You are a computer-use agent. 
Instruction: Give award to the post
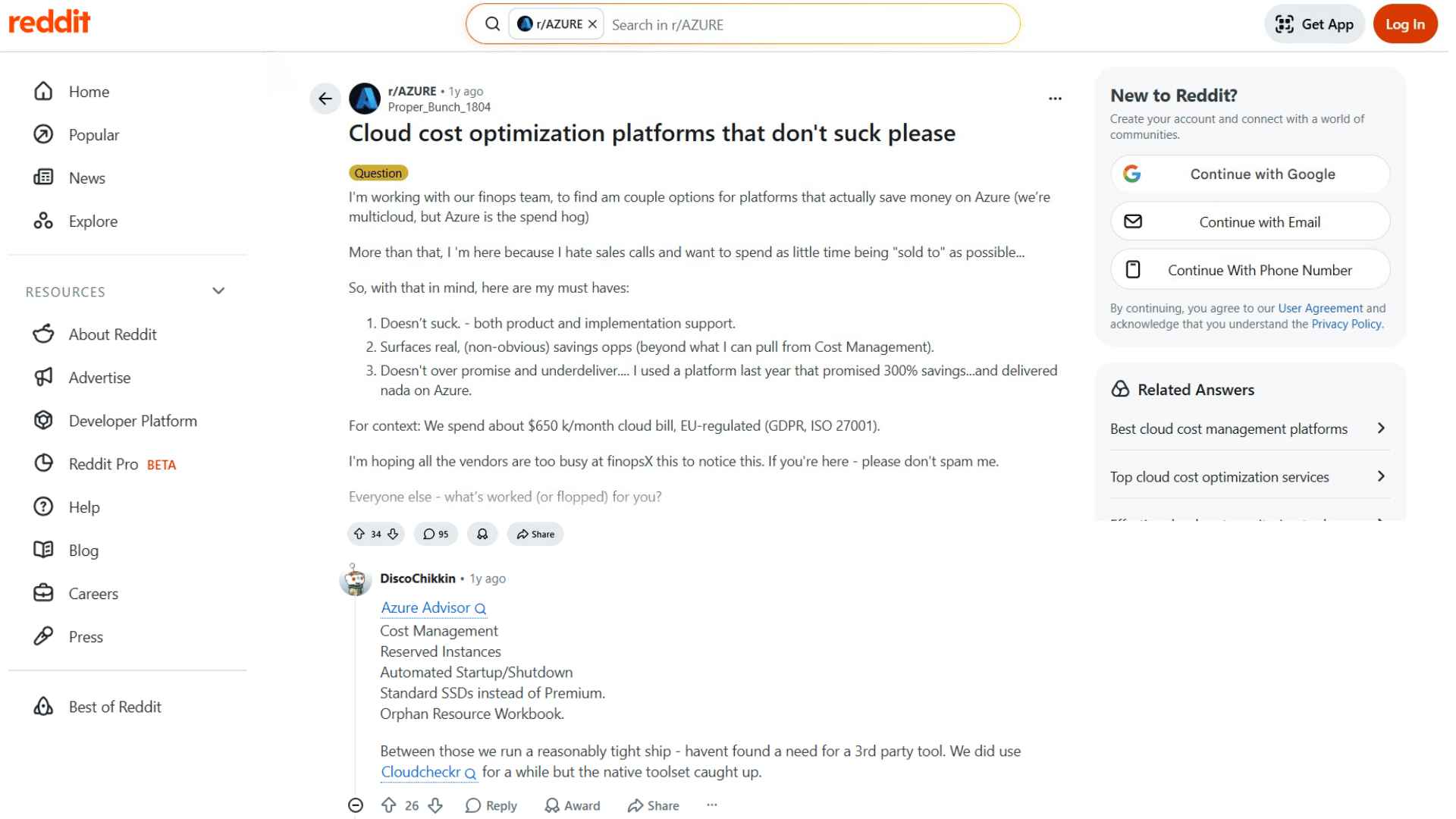pos(482,534)
